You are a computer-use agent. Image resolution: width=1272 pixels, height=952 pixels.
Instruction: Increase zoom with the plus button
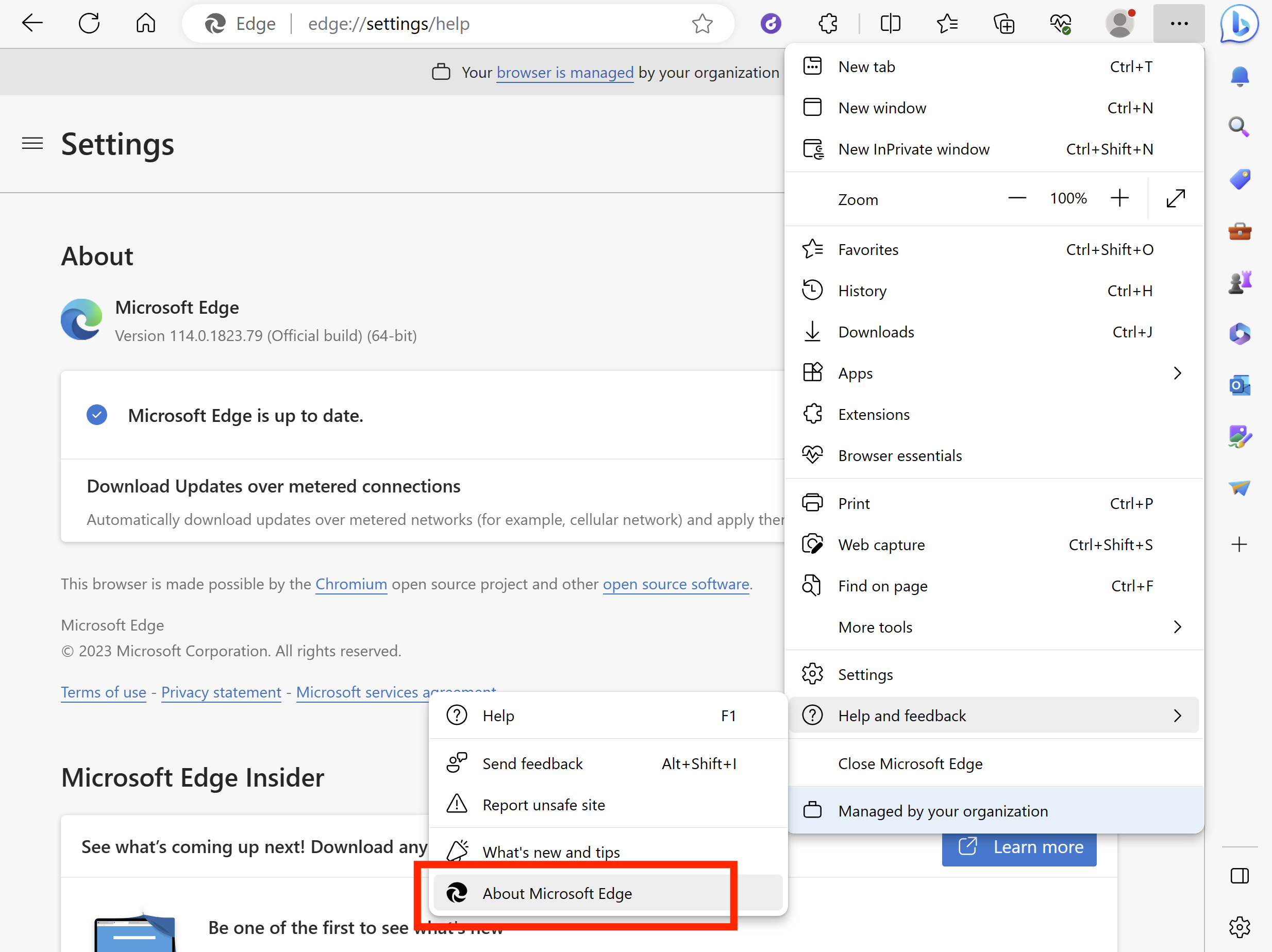click(x=1119, y=198)
